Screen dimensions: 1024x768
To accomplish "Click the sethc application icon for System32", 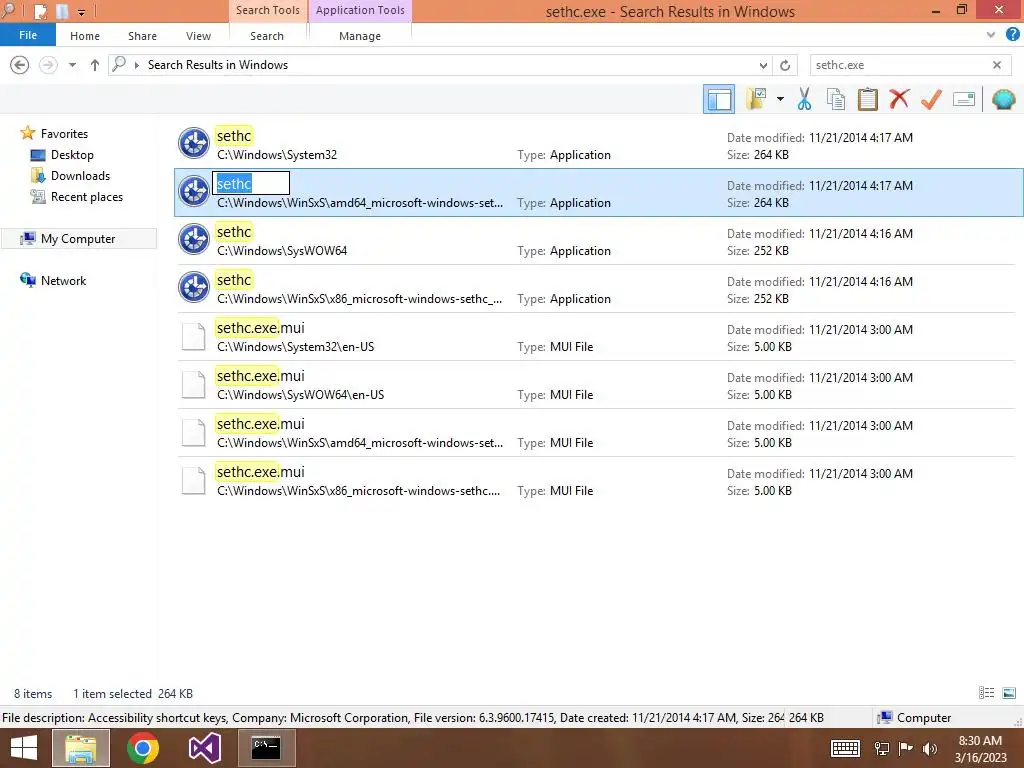I will [x=194, y=143].
